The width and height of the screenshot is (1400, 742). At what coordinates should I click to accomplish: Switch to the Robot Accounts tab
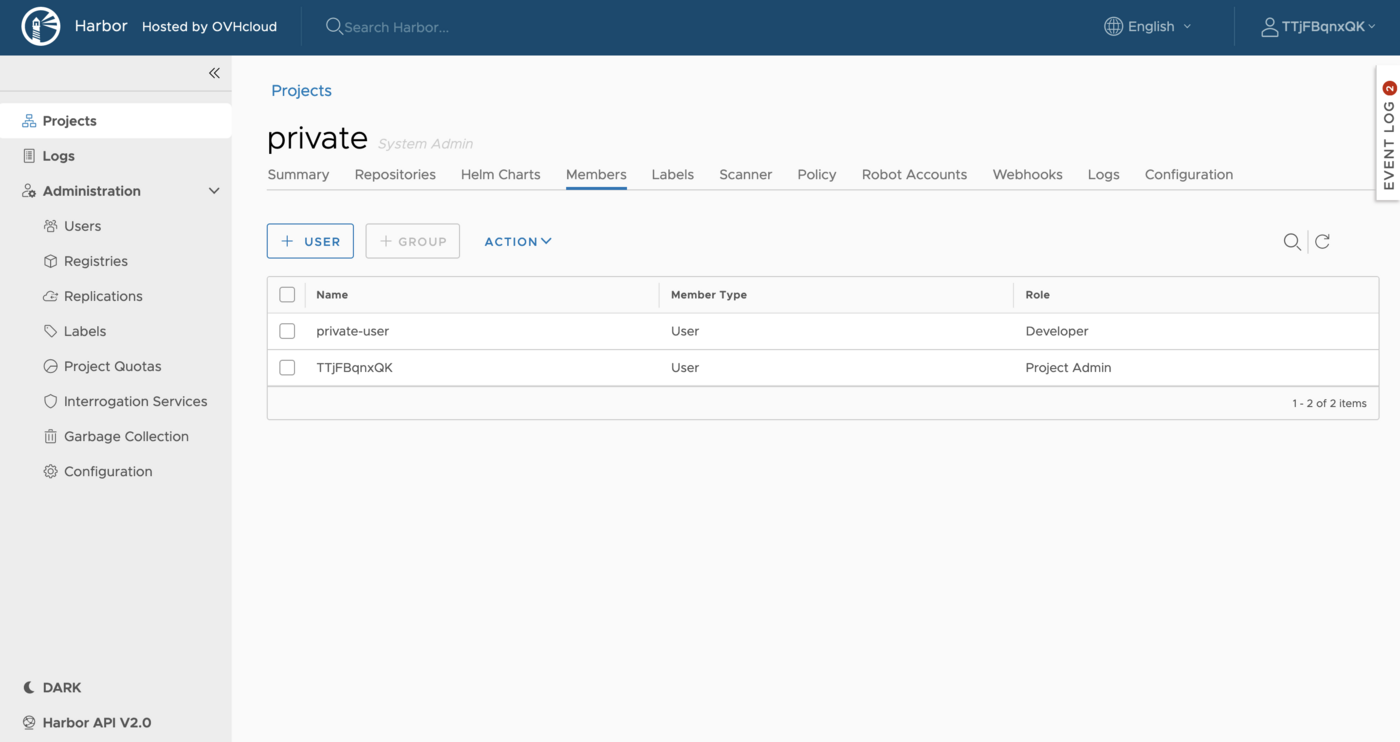(914, 174)
